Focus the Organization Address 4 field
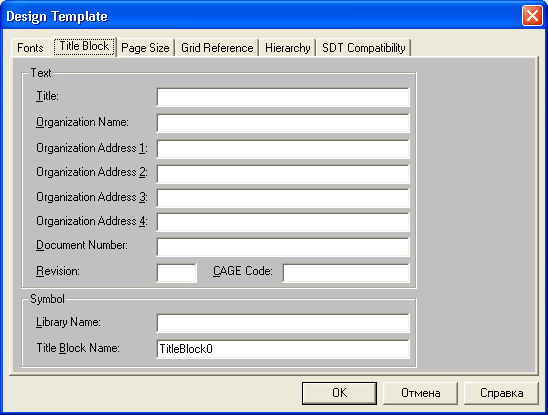Viewport: 548px width, 415px height. tap(283, 222)
